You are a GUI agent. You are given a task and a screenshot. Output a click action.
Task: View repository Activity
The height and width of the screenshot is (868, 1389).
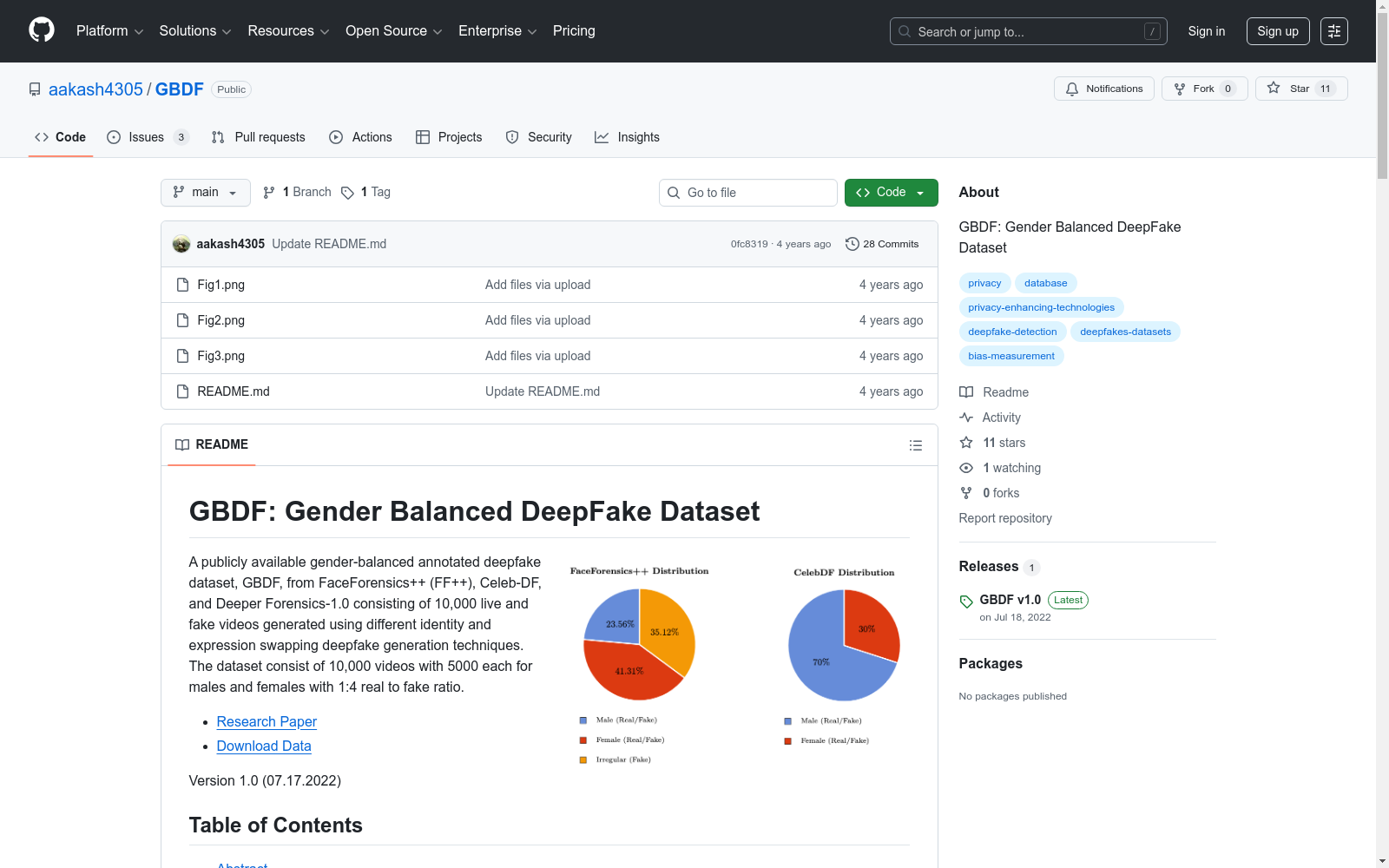click(991, 418)
